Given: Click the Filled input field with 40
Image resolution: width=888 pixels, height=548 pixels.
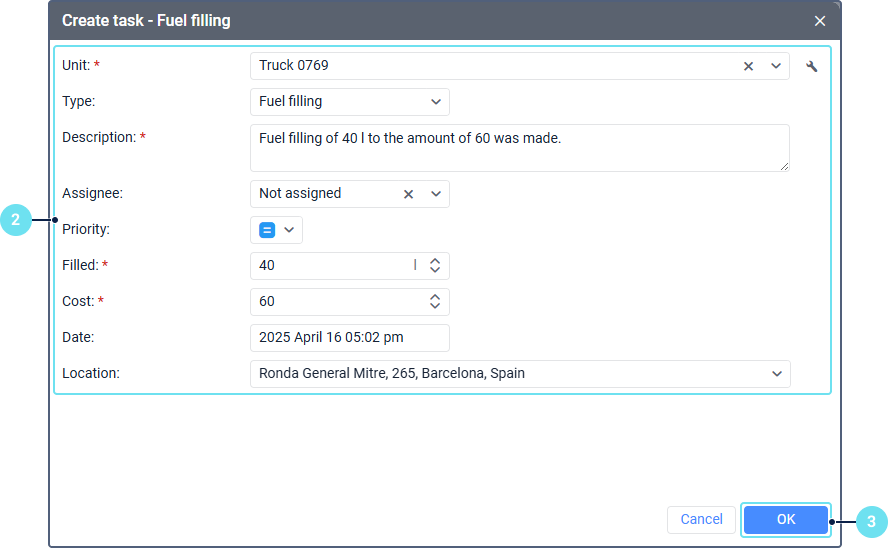Looking at the screenshot, I should point(330,266).
